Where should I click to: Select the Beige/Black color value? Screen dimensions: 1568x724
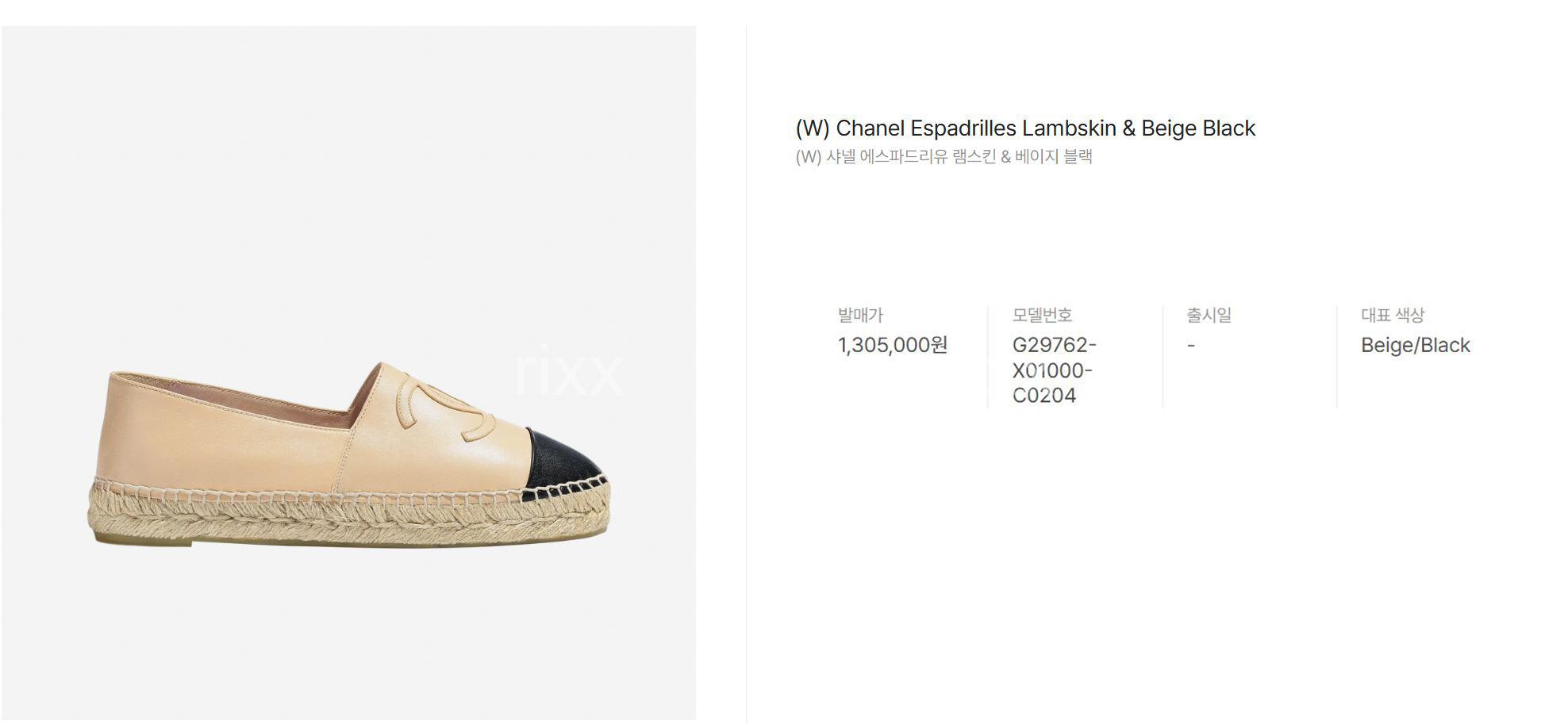(x=1415, y=345)
